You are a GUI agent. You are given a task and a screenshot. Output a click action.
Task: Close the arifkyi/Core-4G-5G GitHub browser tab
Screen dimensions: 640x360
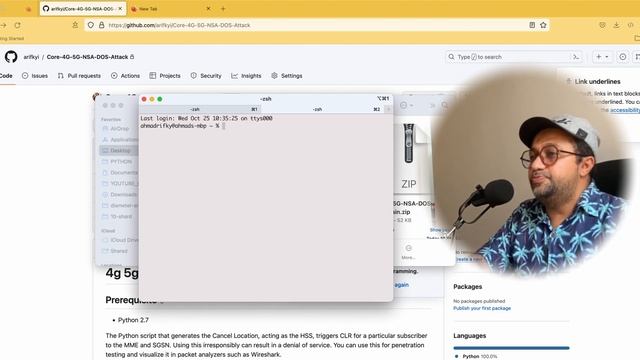point(120,9)
